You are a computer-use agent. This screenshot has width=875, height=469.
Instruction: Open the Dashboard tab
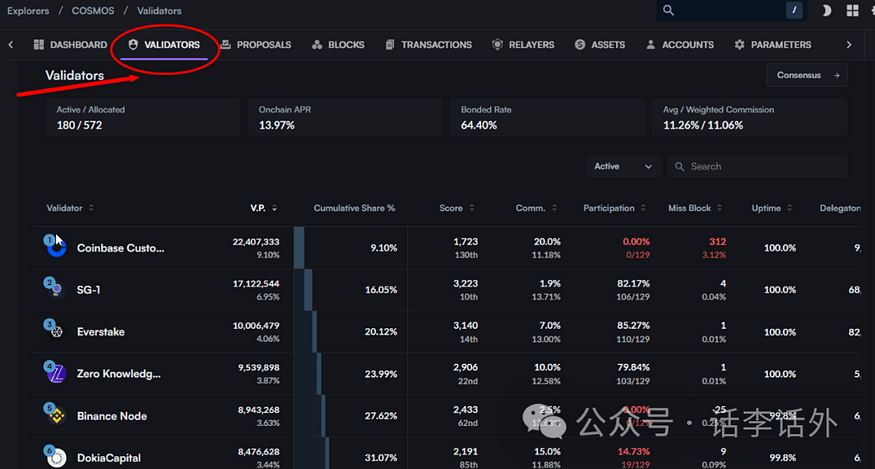coord(70,45)
